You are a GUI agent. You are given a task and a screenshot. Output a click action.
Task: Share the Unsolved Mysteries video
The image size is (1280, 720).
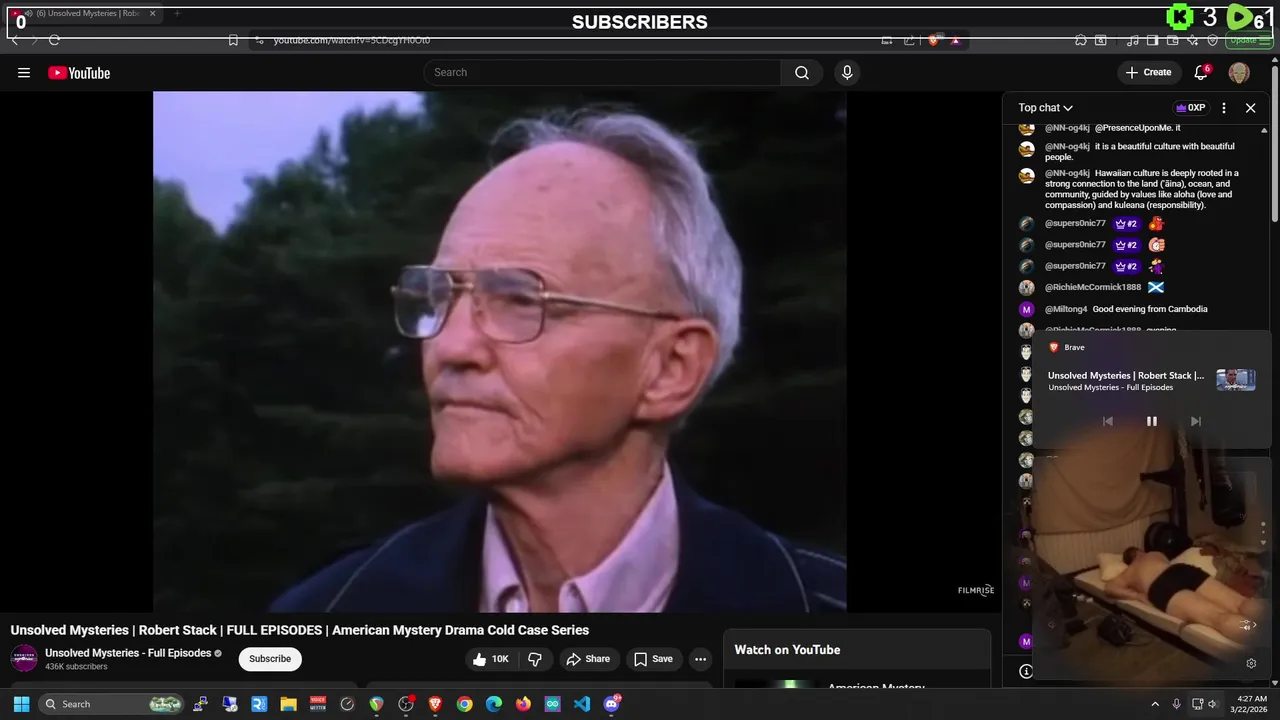pyautogui.click(x=588, y=659)
